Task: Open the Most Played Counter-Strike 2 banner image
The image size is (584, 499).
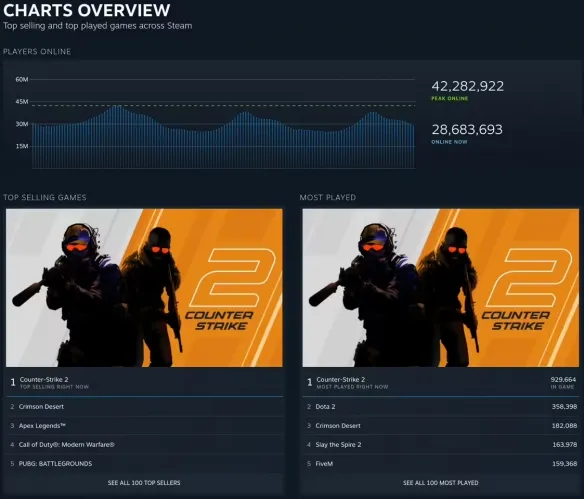Action: (x=441, y=287)
